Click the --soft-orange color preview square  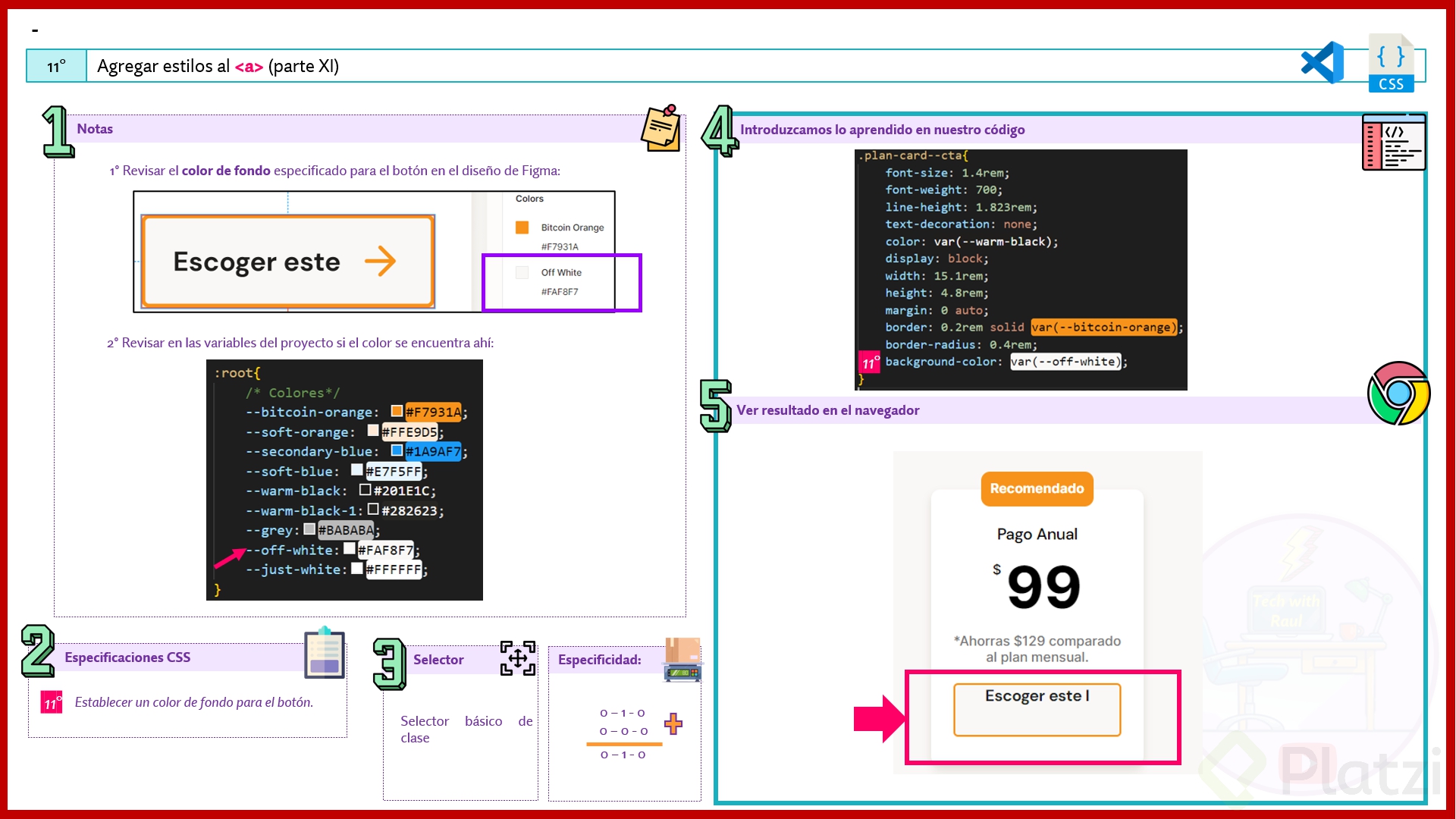click(x=373, y=430)
